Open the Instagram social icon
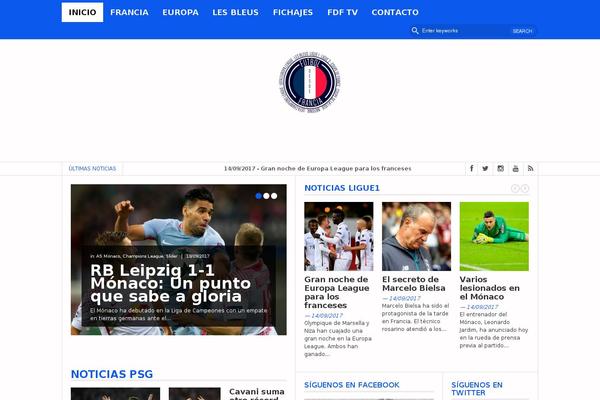Image resolution: width=600 pixels, height=400 pixels. pos(501,168)
